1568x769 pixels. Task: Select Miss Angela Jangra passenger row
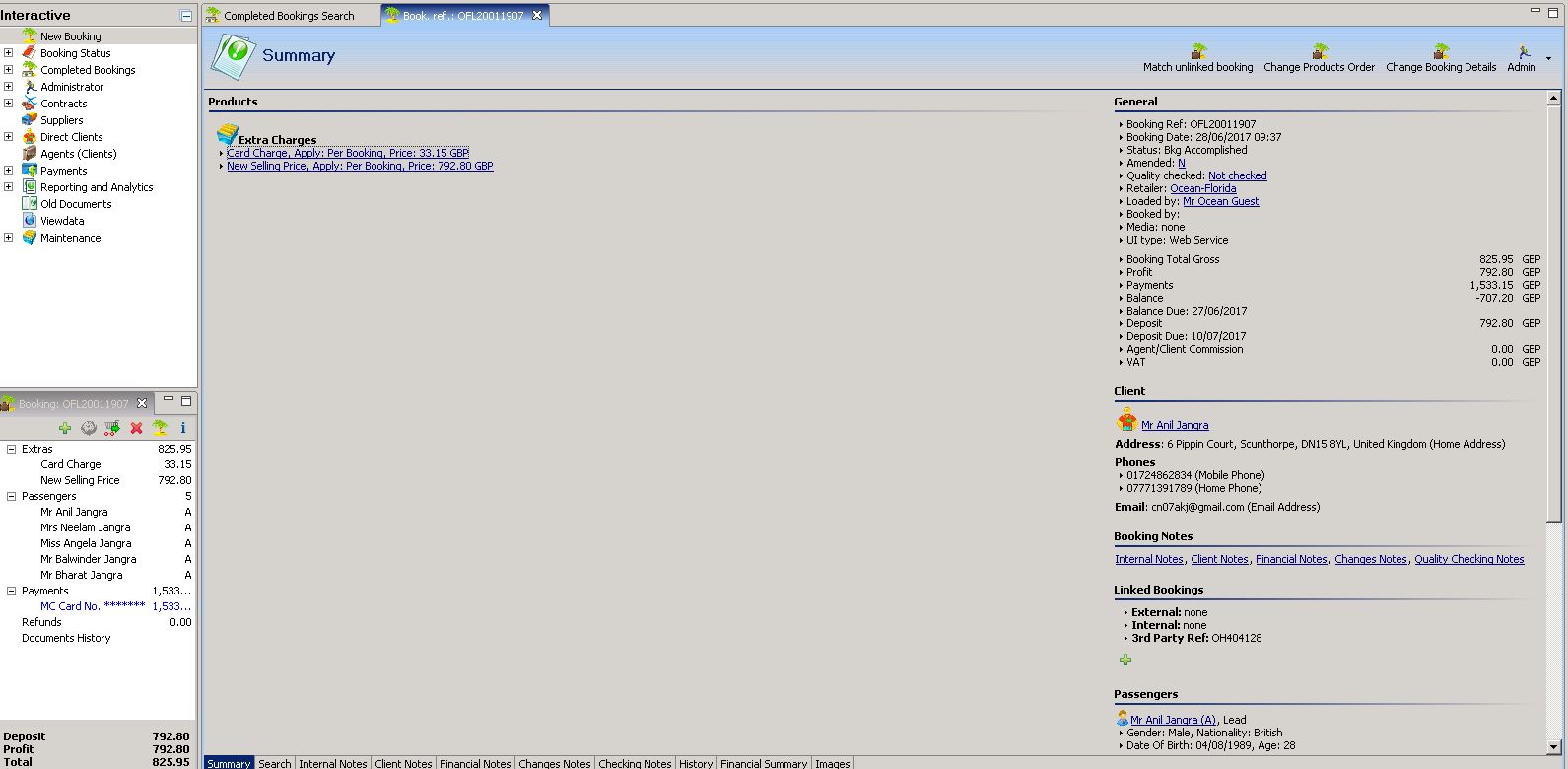coord(99,543)
